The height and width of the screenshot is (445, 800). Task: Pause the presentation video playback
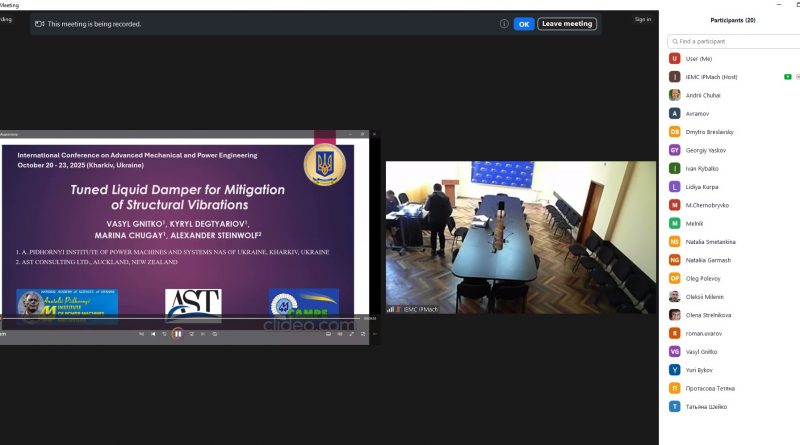[177, 333]
